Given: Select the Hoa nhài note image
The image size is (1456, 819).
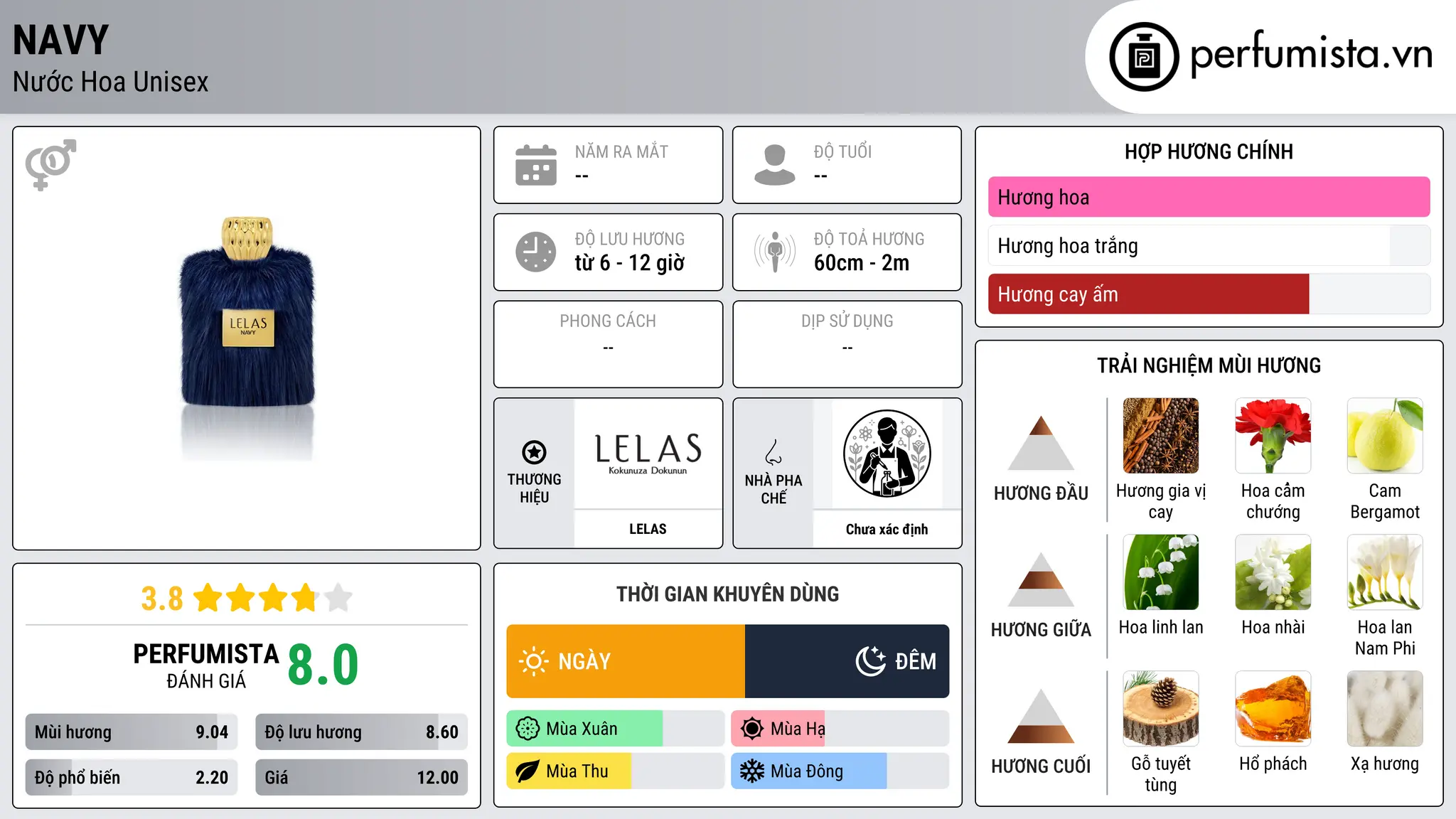Looking at the screenshot, I should pyautogui.click(x=1273, y=572).
